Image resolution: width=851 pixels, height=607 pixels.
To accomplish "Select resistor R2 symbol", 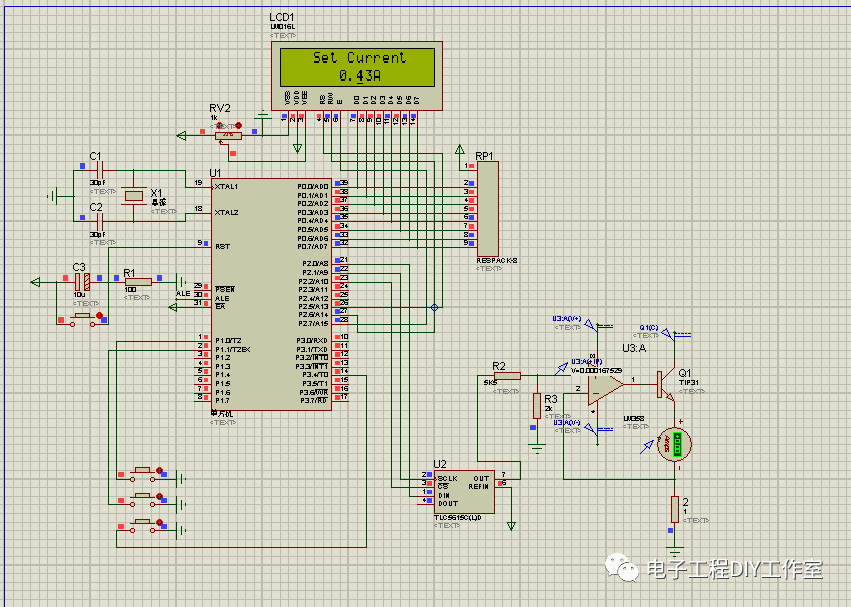I will point(507,376).
